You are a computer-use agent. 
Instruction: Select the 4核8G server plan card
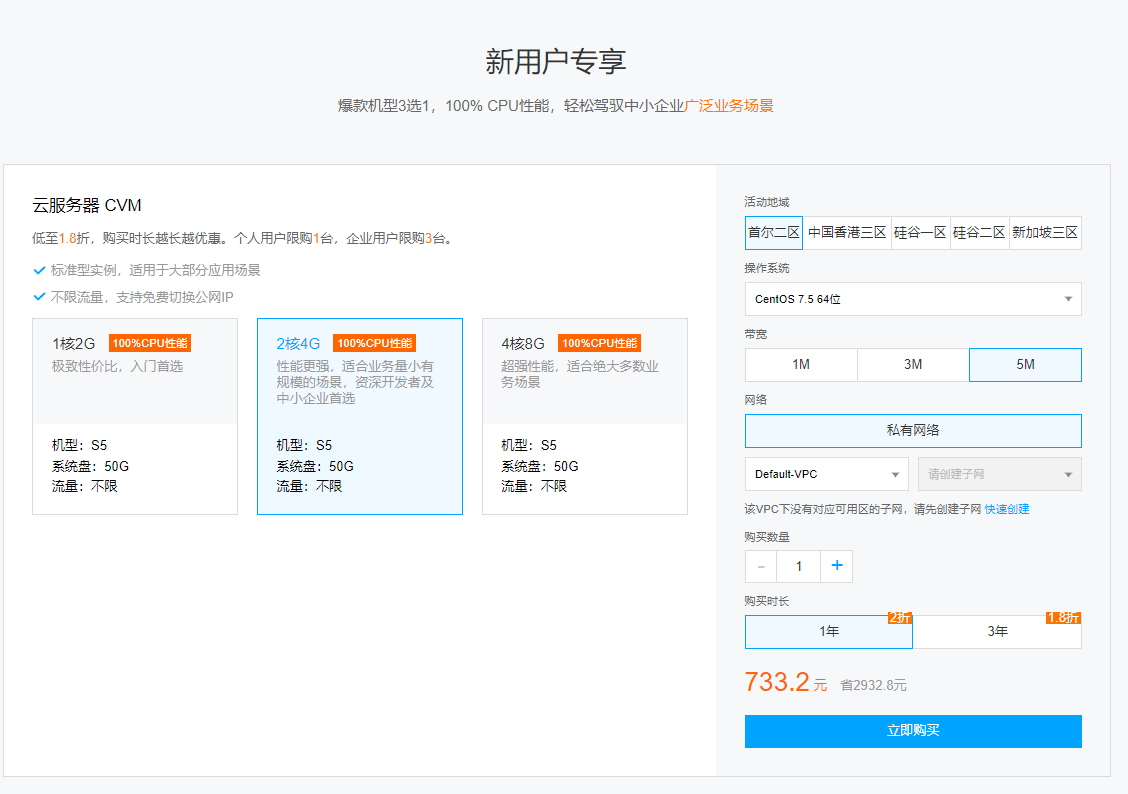(x=585, y=416)
